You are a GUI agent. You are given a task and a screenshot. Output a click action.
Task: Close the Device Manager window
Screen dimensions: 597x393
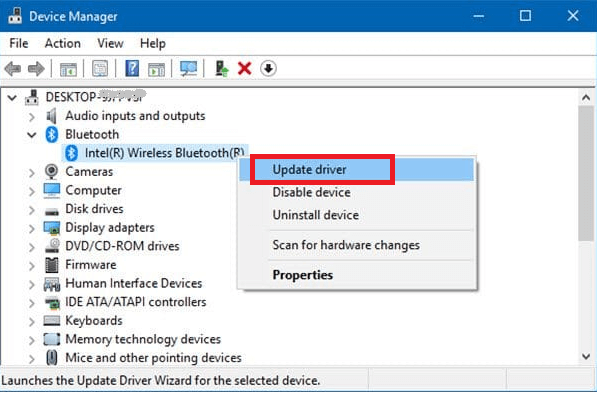click(x=573, y=16)
